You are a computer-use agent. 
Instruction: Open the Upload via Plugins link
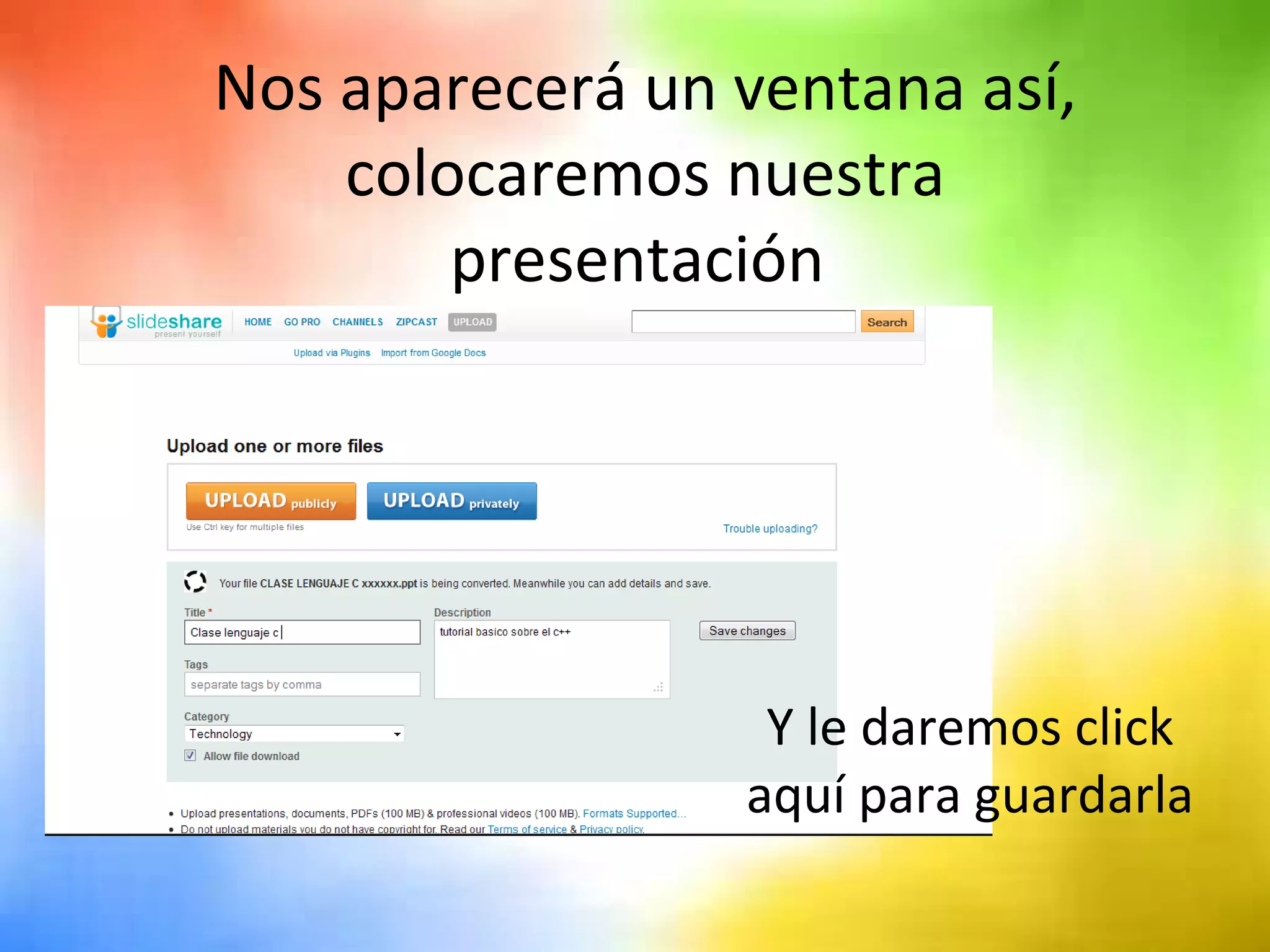(332, 353)
